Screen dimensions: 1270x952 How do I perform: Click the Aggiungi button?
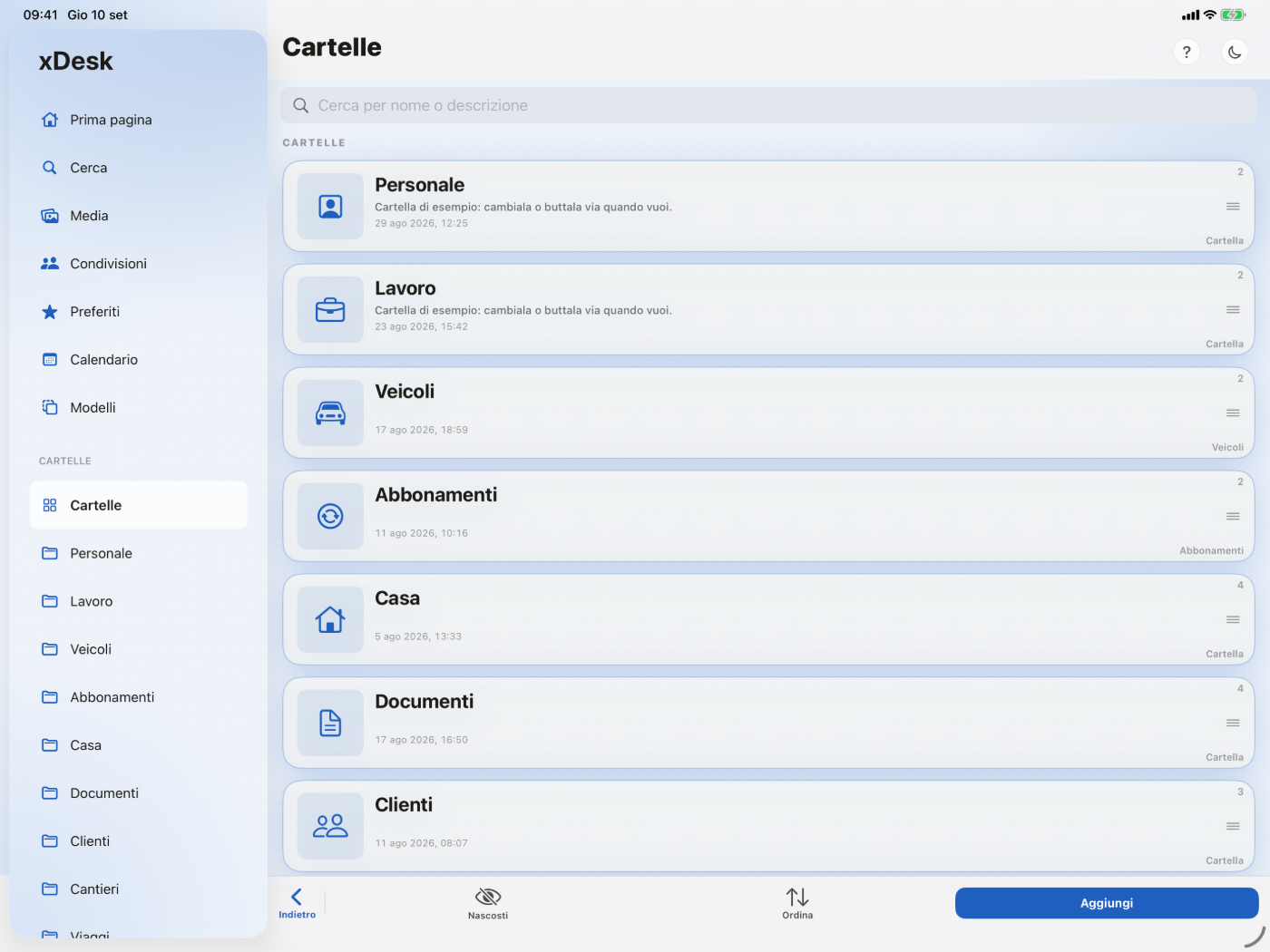coord(1107,903)
